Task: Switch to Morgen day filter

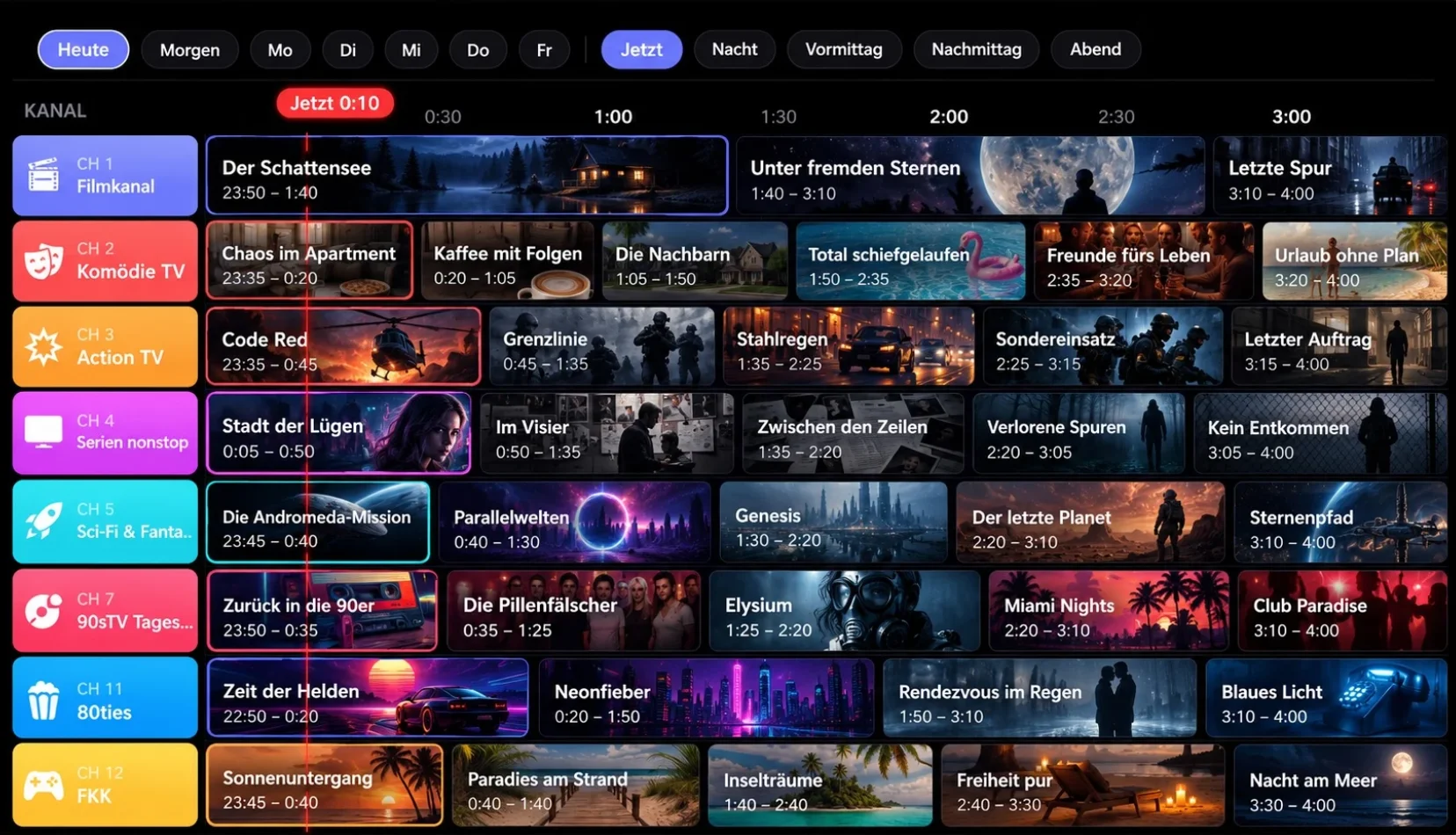Action: (190, 49)
